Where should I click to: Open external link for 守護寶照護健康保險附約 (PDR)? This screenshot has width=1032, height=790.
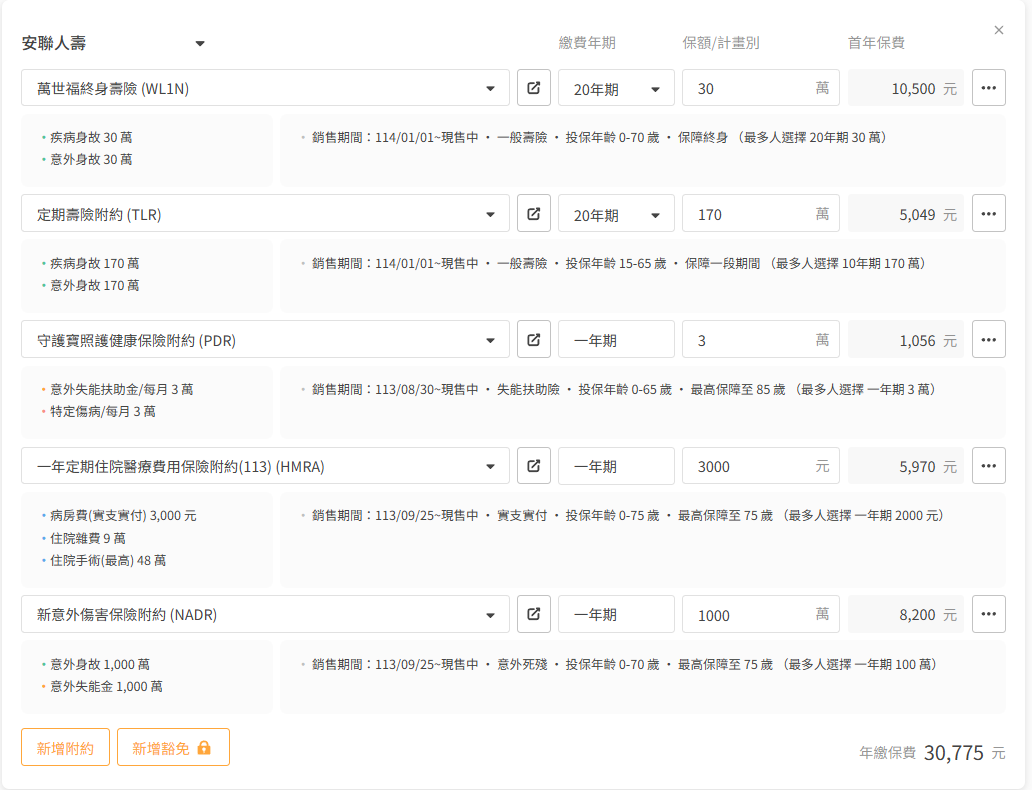coord(534,340)
